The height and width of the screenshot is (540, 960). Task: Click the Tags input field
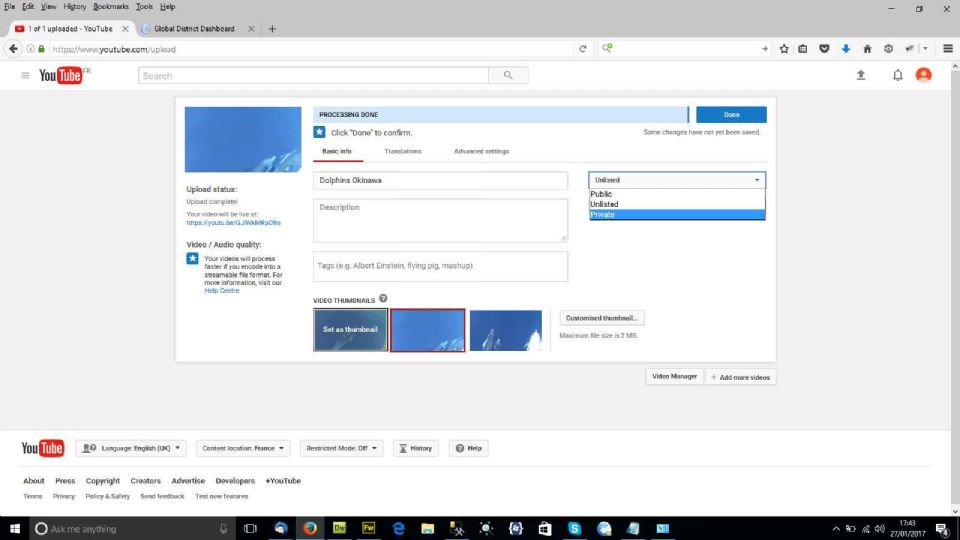pyautogui.click(x=440, y=266)
